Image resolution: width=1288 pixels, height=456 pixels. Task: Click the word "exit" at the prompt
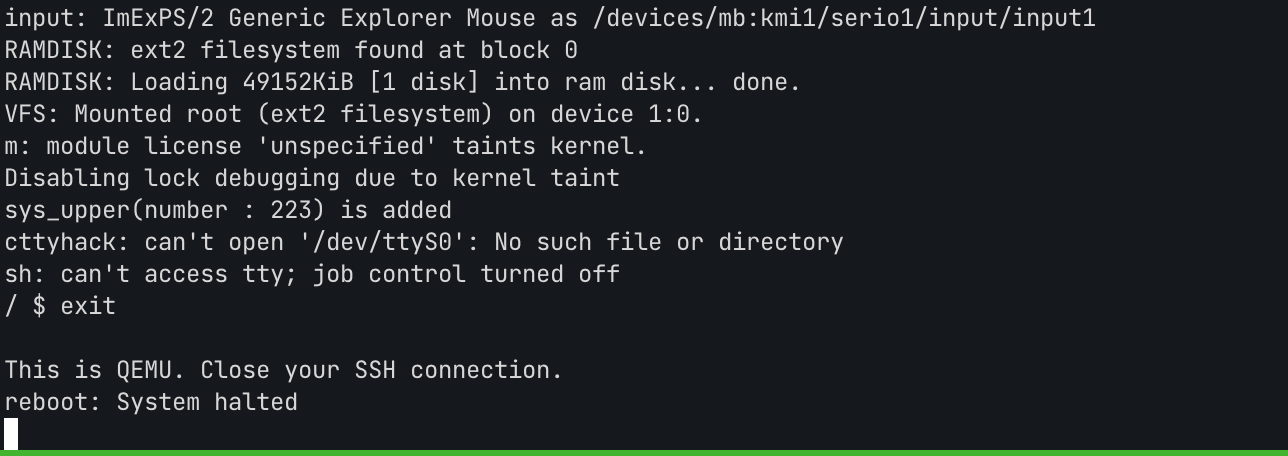(x=88, y=306)
